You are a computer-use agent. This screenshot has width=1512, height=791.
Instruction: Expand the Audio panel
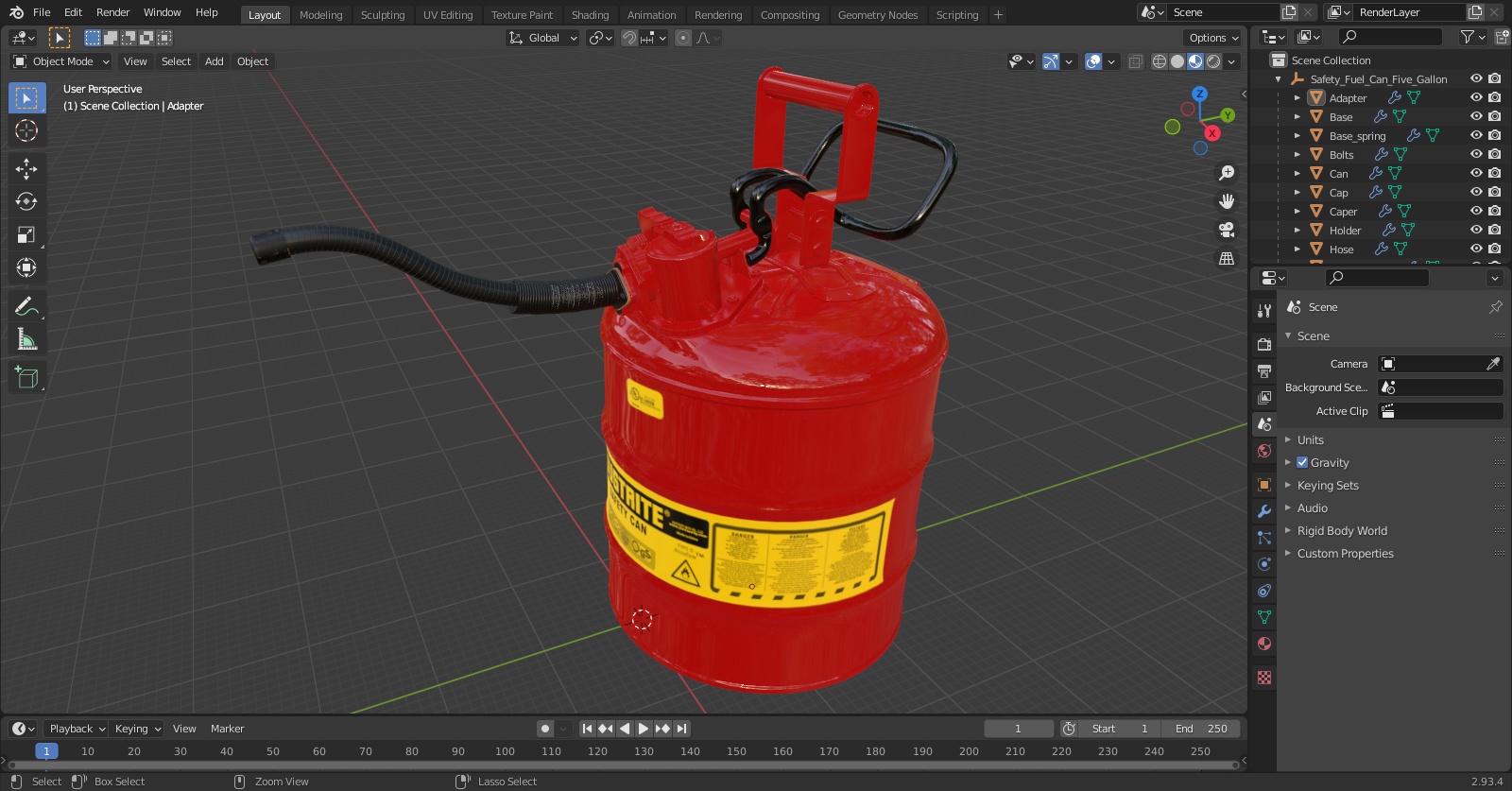tap(1312, 507)
